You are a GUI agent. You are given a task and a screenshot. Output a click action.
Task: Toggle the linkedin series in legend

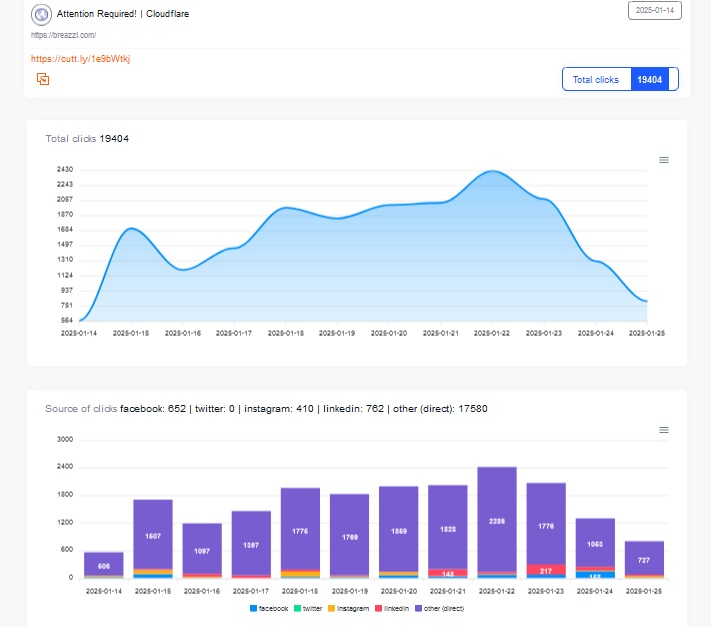click(x=391, y=607)
